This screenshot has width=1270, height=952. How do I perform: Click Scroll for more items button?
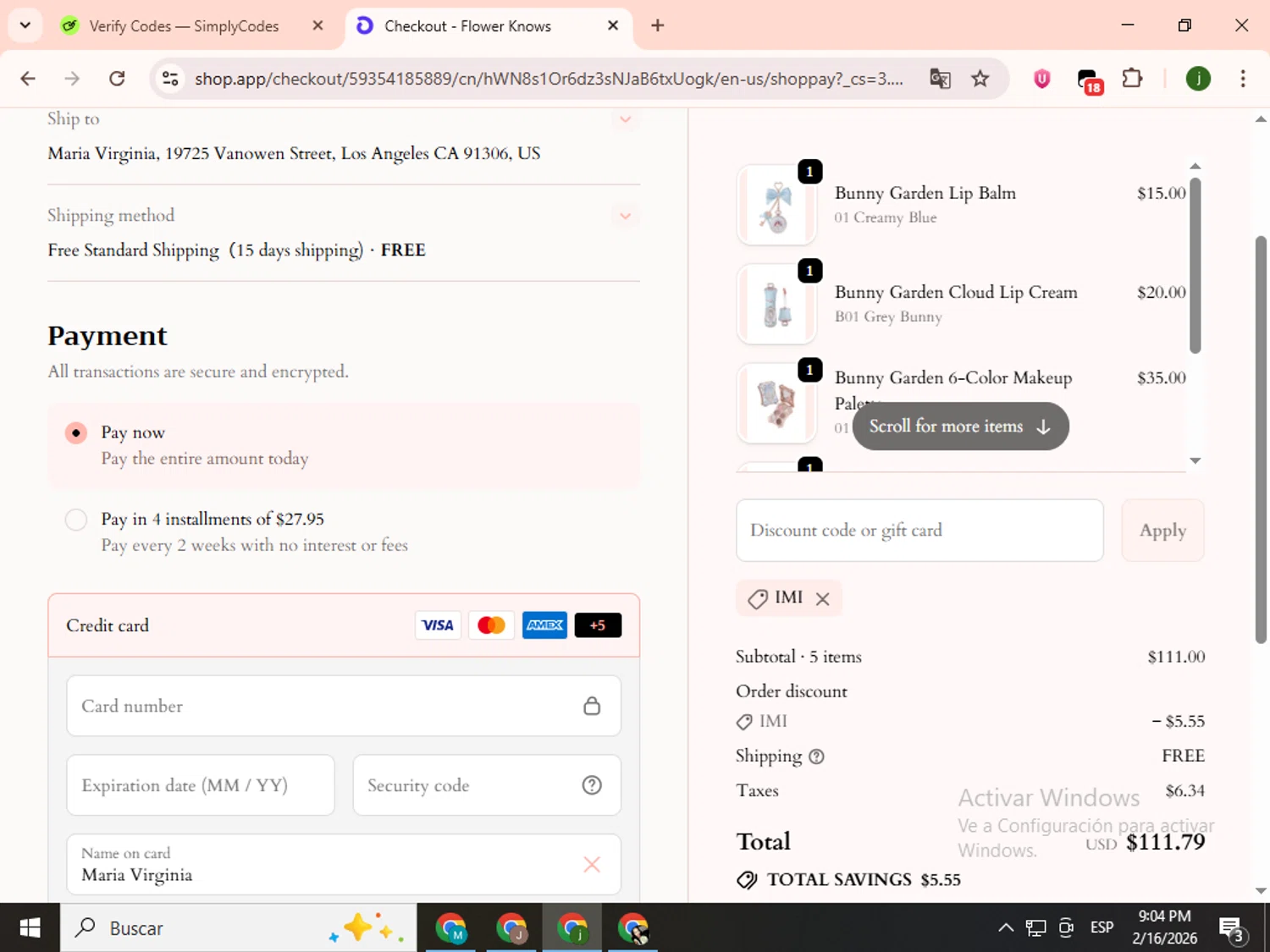coord(960,426)
